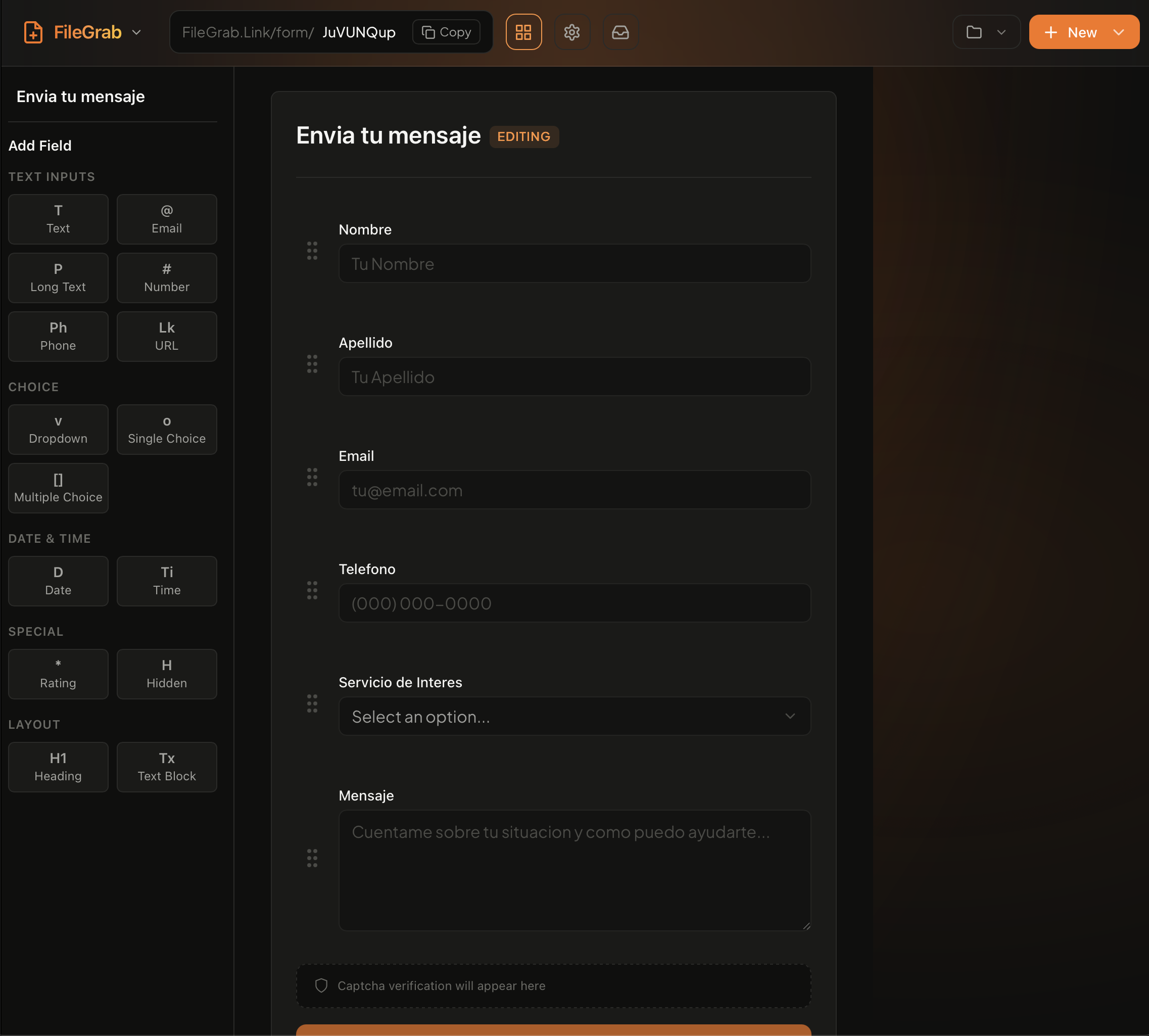This screenshot has width=1149, height=1036.
Task: Open the form settings
Action: 572,32
